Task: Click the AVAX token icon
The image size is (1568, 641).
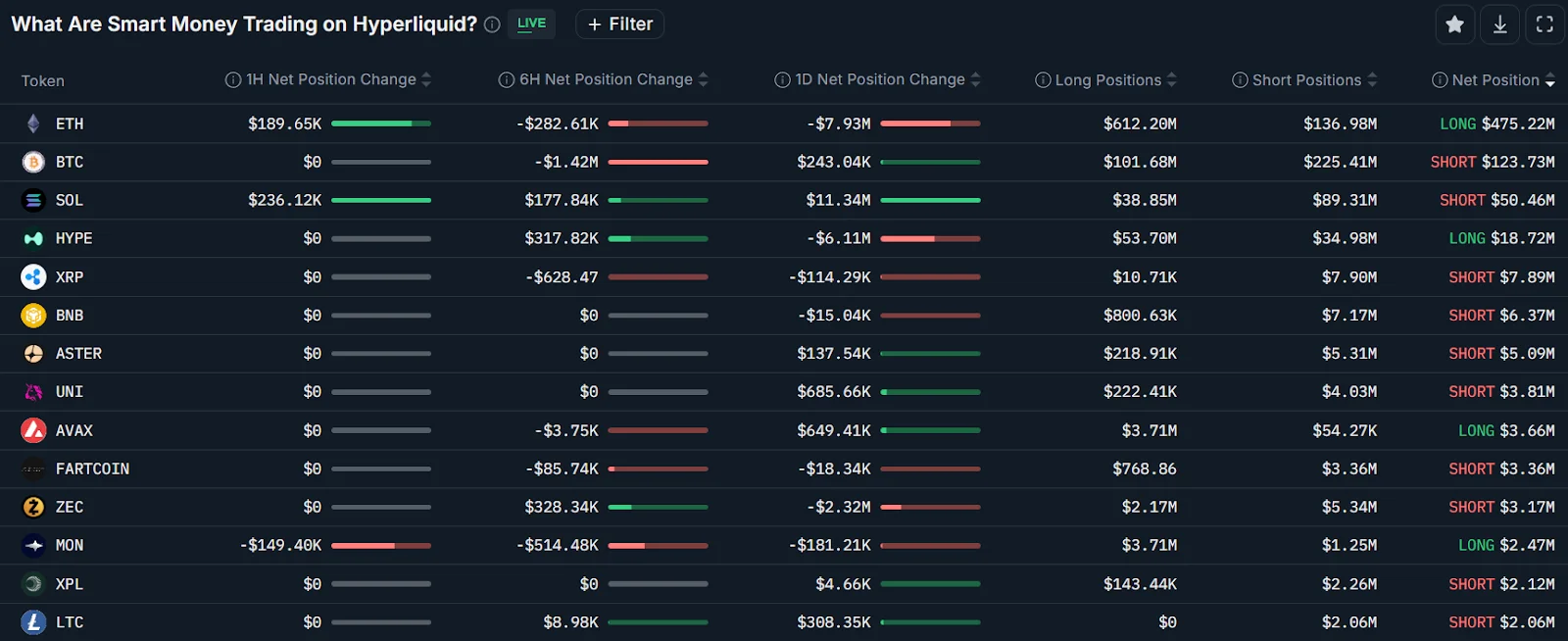Action: coord(33,430)
